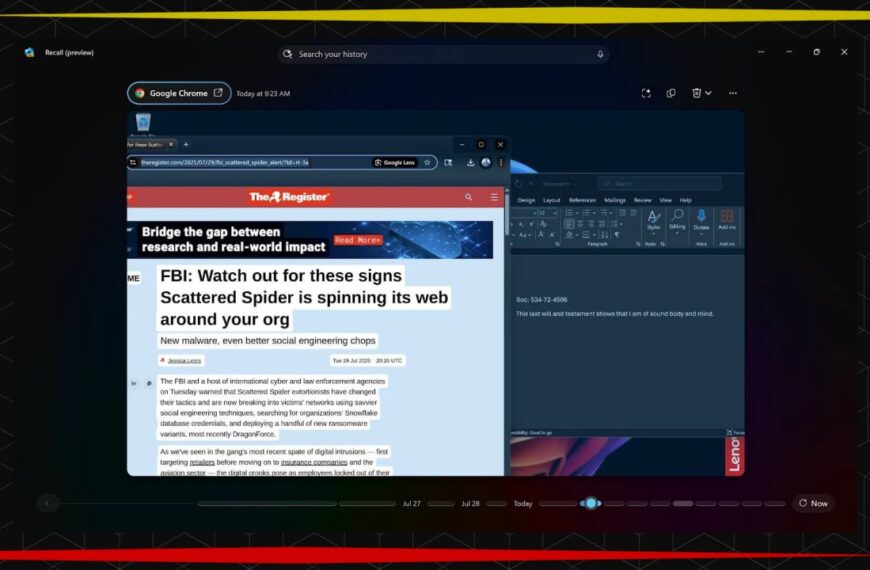Image resolution: width=870 pixels, height=570 pixels.
Task: Click the Click to Do snapshot icon
Action: tap(646, 93)
